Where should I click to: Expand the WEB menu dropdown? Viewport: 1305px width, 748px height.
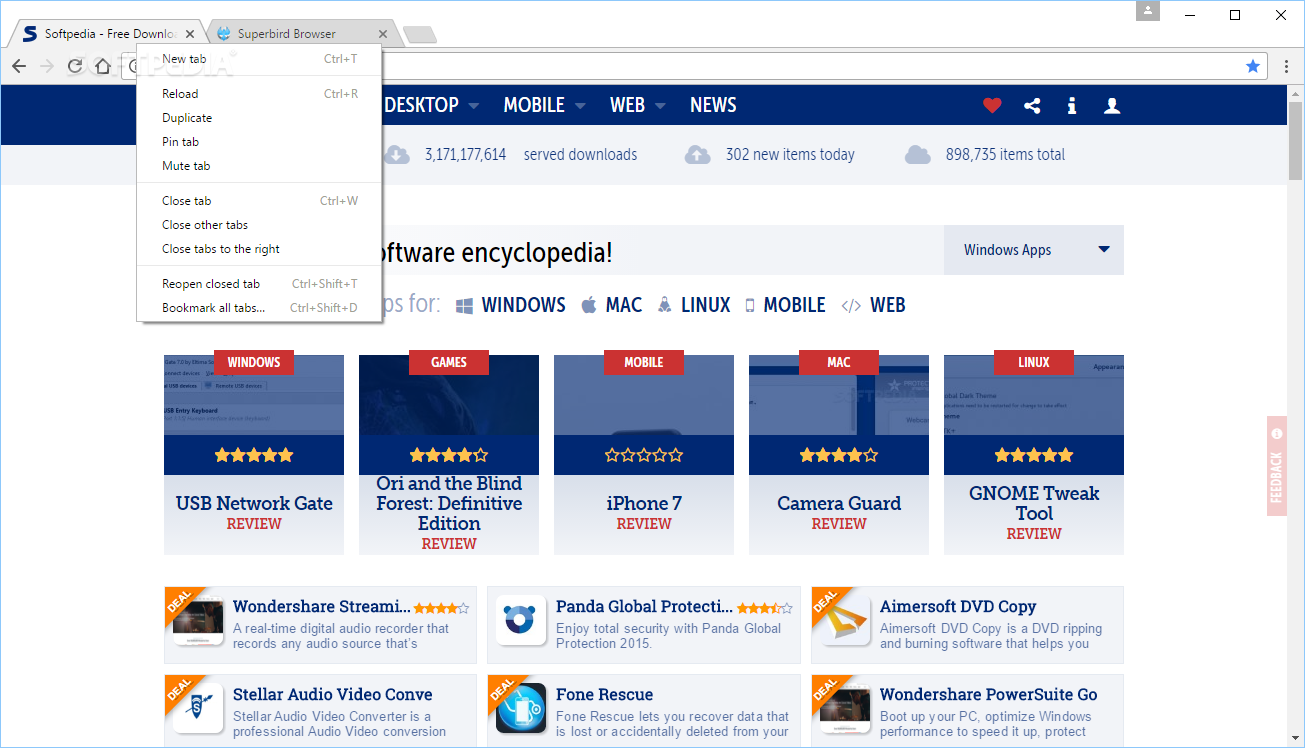click(x=660, y=106)
